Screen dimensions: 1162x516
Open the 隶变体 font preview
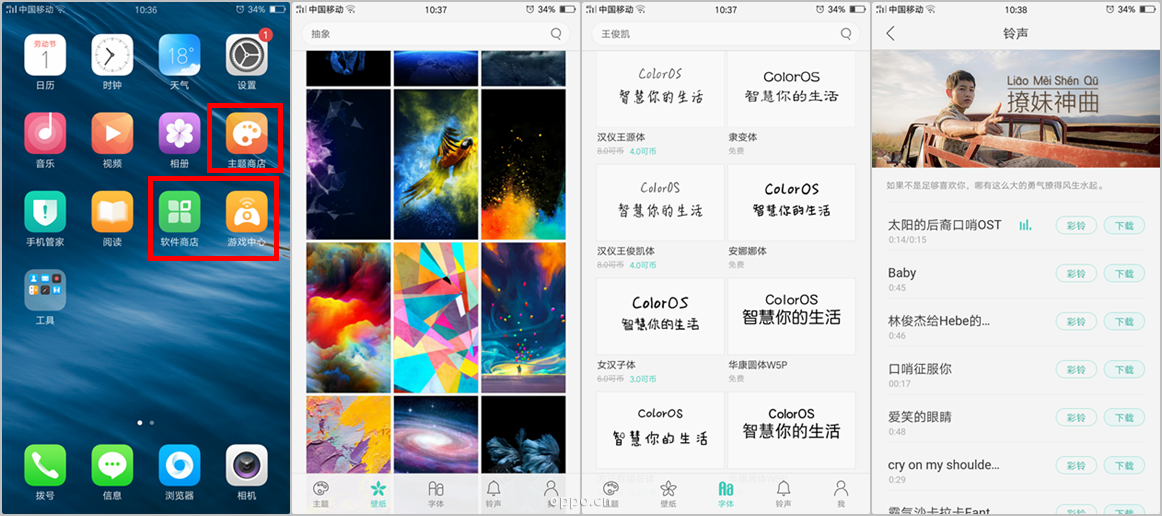coord(791,90)
